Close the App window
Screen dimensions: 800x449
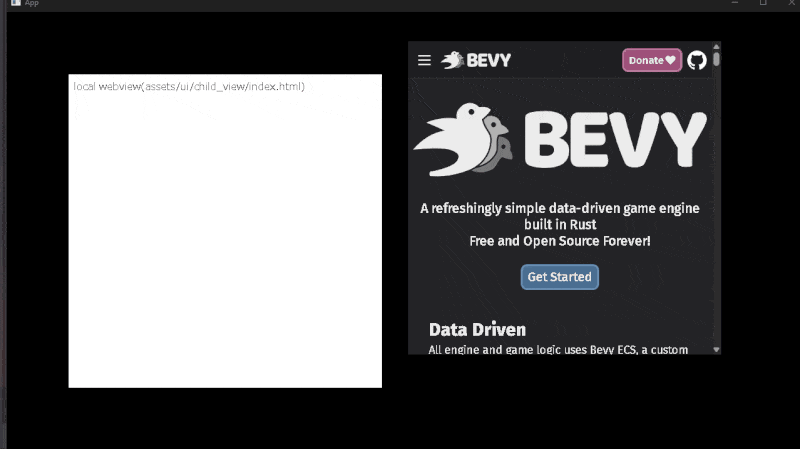pos(791,4)
